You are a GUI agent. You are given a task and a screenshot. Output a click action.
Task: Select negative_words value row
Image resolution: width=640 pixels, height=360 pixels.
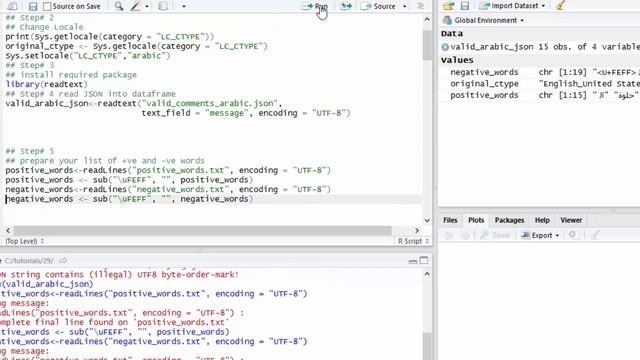point(540,72)
